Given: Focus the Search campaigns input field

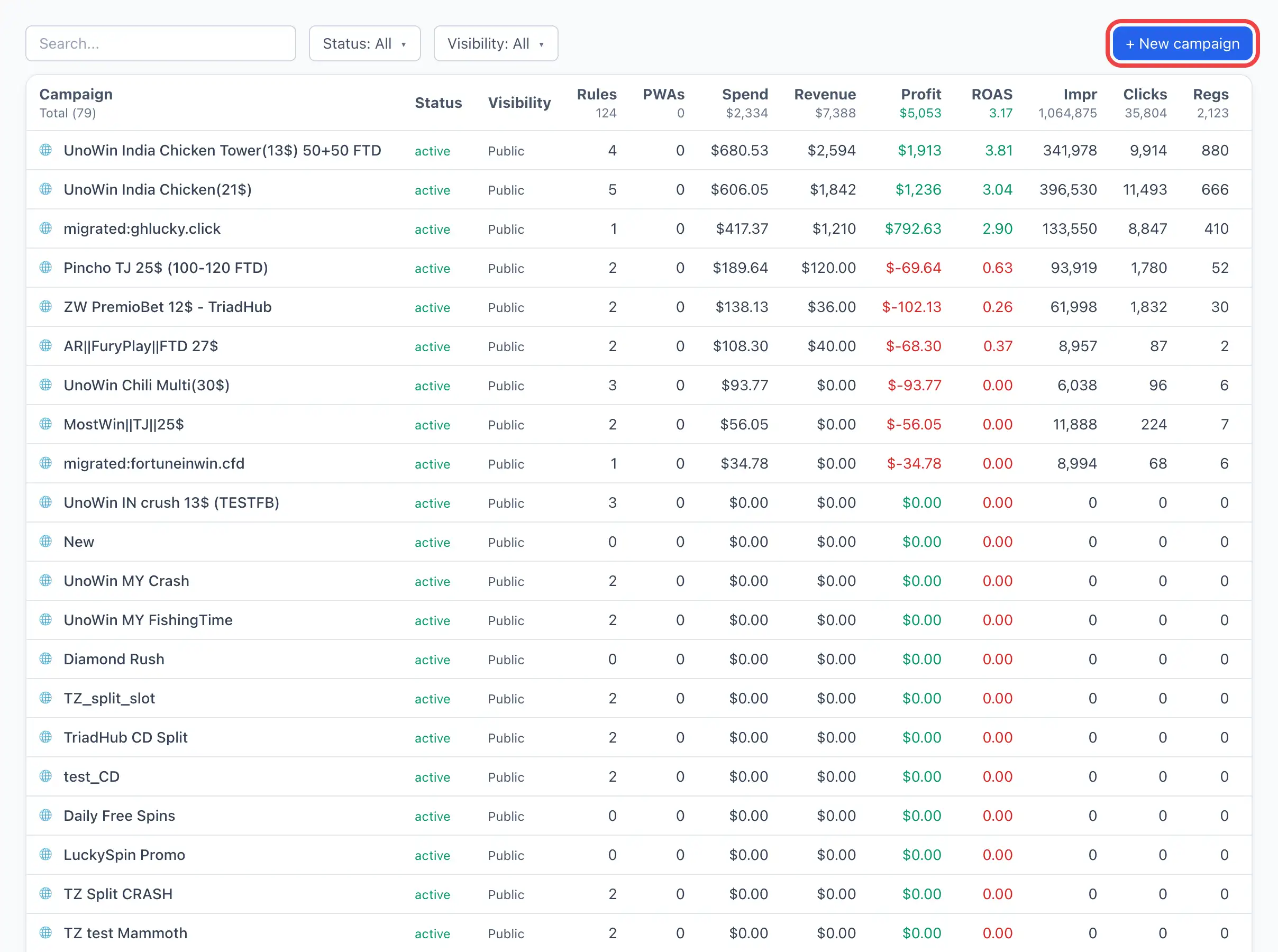Looking at the screenshot, I should [x=161, y=43].
